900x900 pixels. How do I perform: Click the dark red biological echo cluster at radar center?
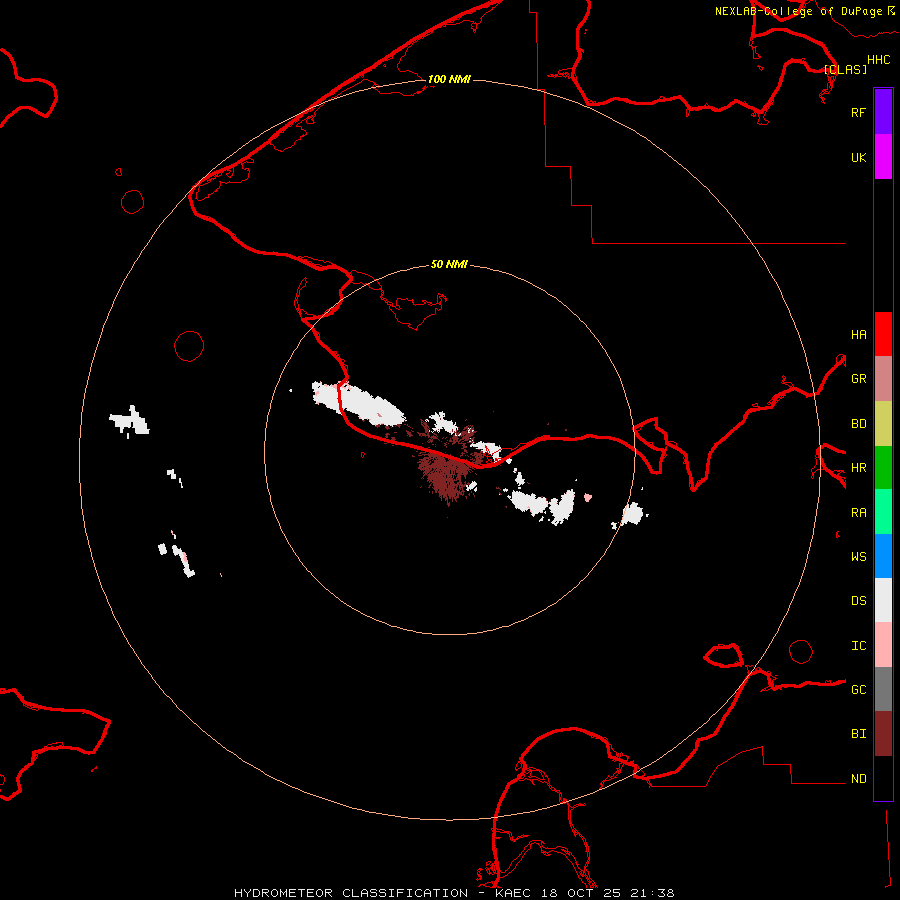tap(445, 471)
